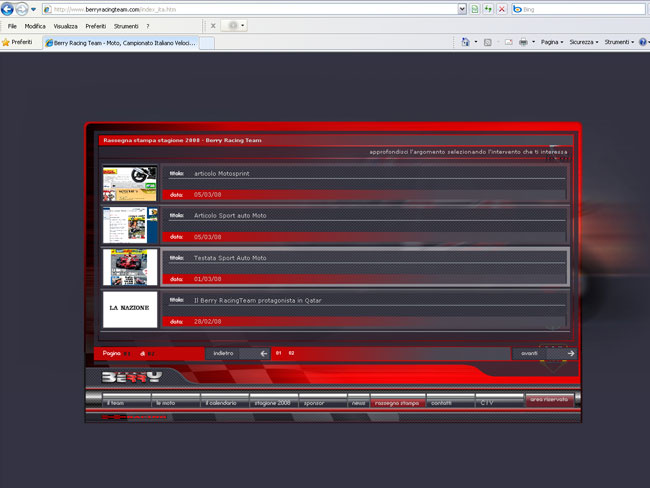This screenshot has height=488, width=650.
Task: Open the 'area riservata' button
Action: tap(549, 400)
